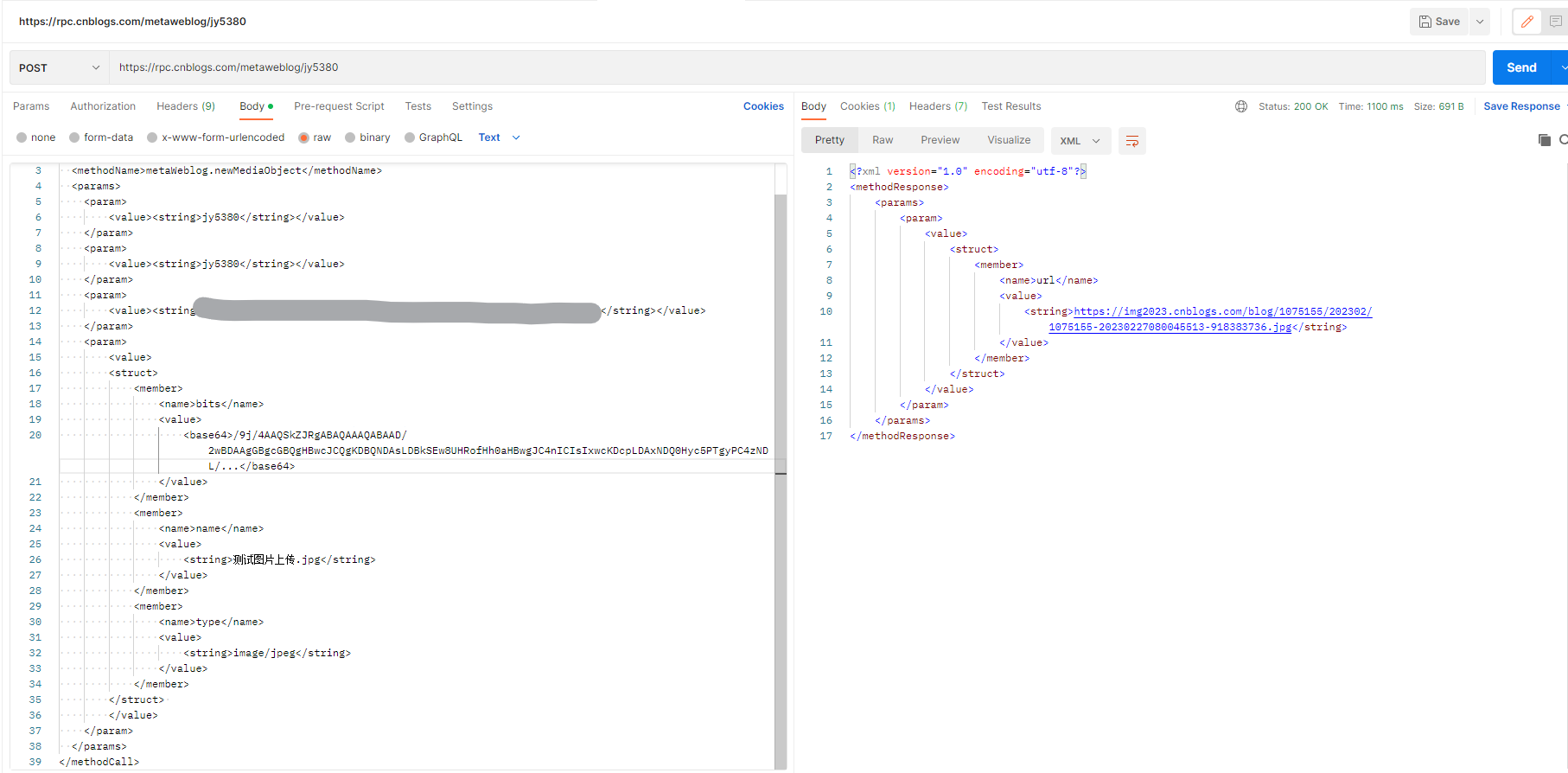
Task: Click the Time: 1100 ms text
Action: tap(1371, 106)
